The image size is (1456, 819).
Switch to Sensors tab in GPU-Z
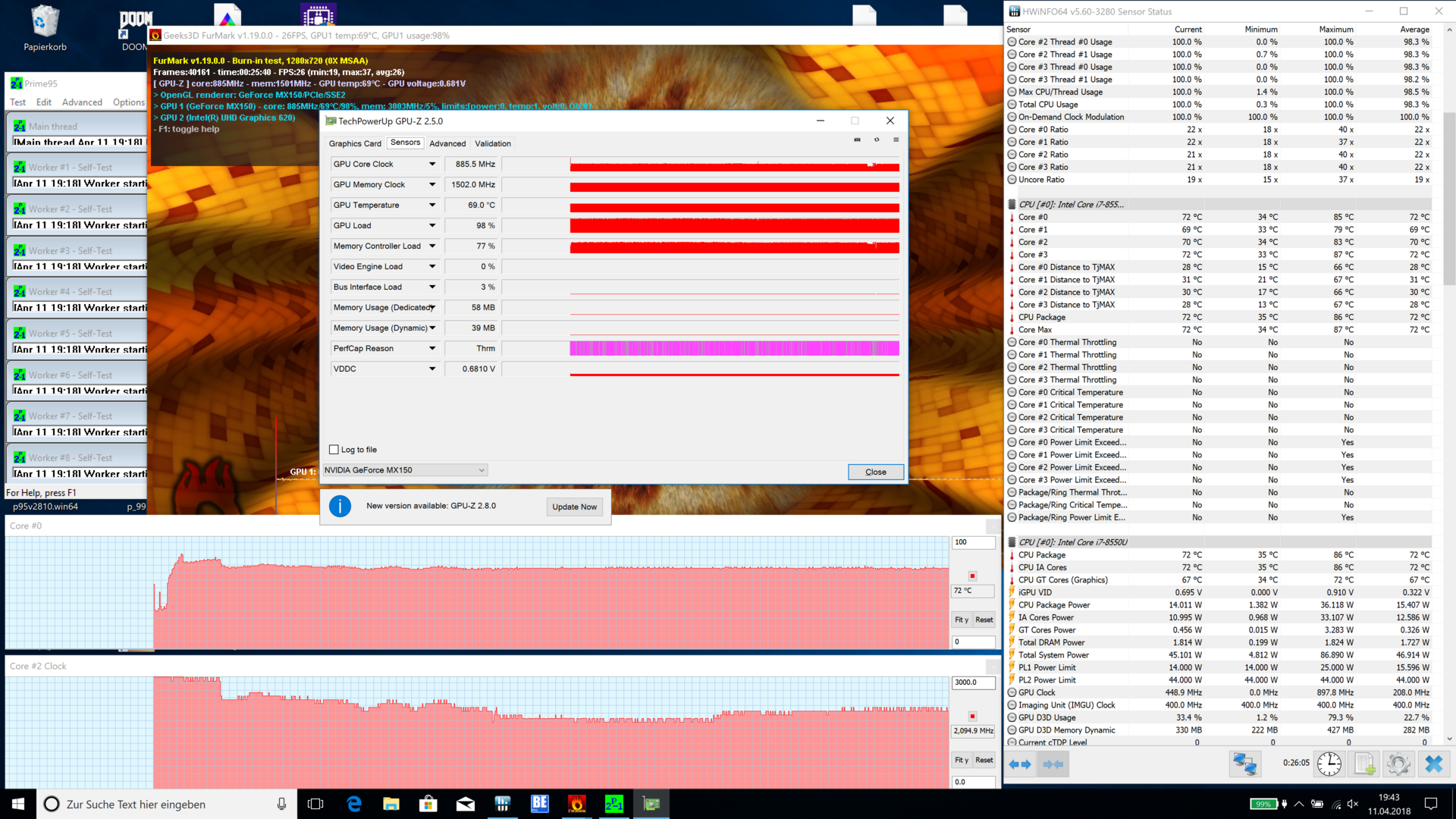405,143
